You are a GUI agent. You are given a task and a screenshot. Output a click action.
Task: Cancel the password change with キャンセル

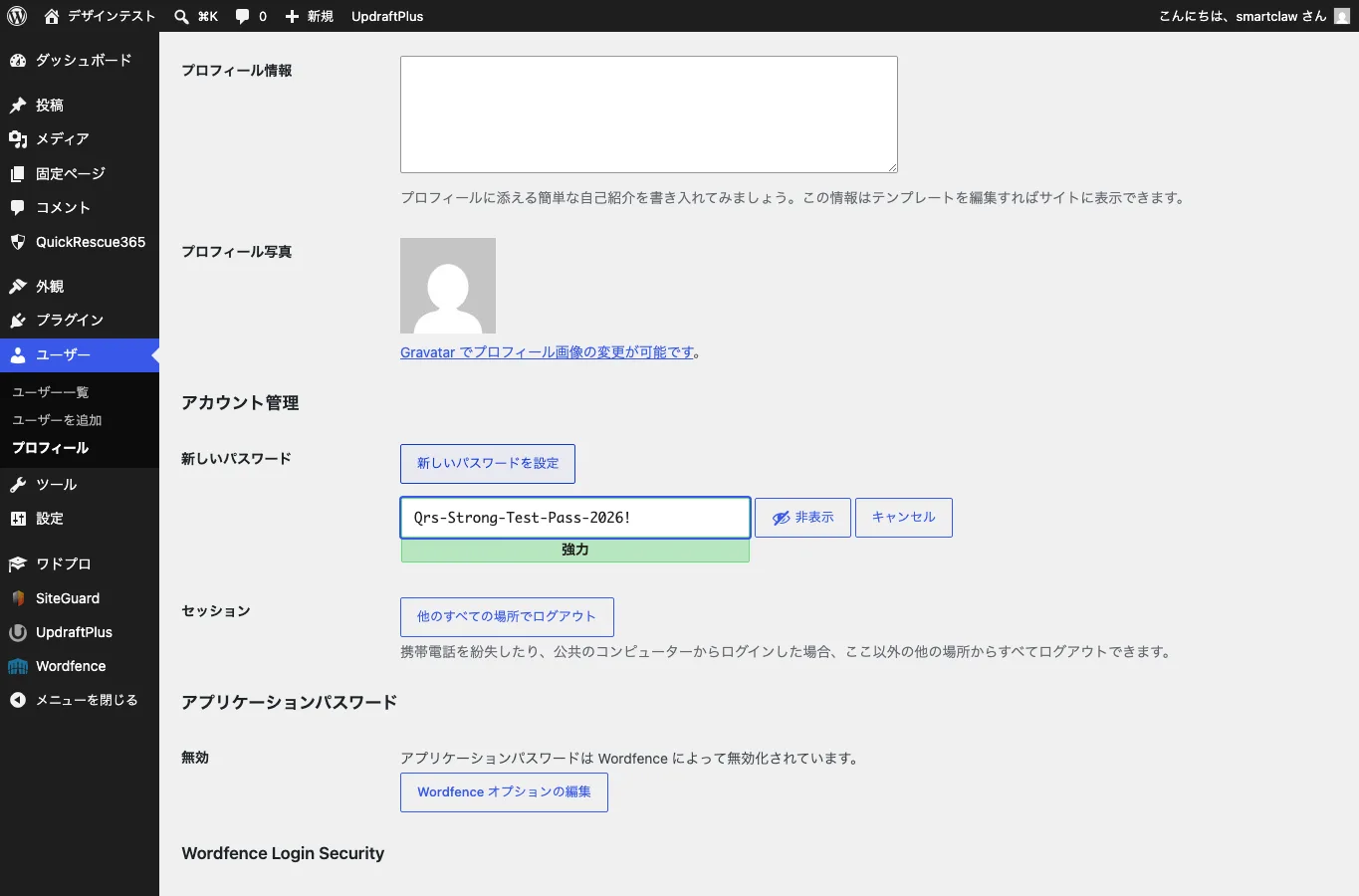pos(904,518)
